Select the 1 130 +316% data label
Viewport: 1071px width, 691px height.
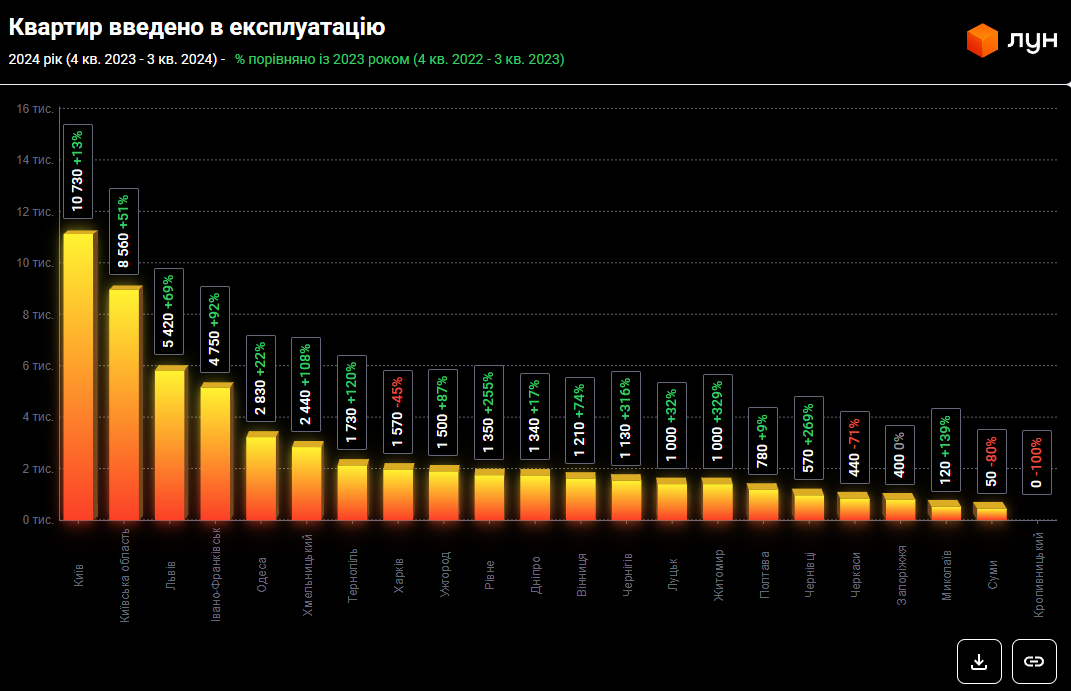pos(626,417)
